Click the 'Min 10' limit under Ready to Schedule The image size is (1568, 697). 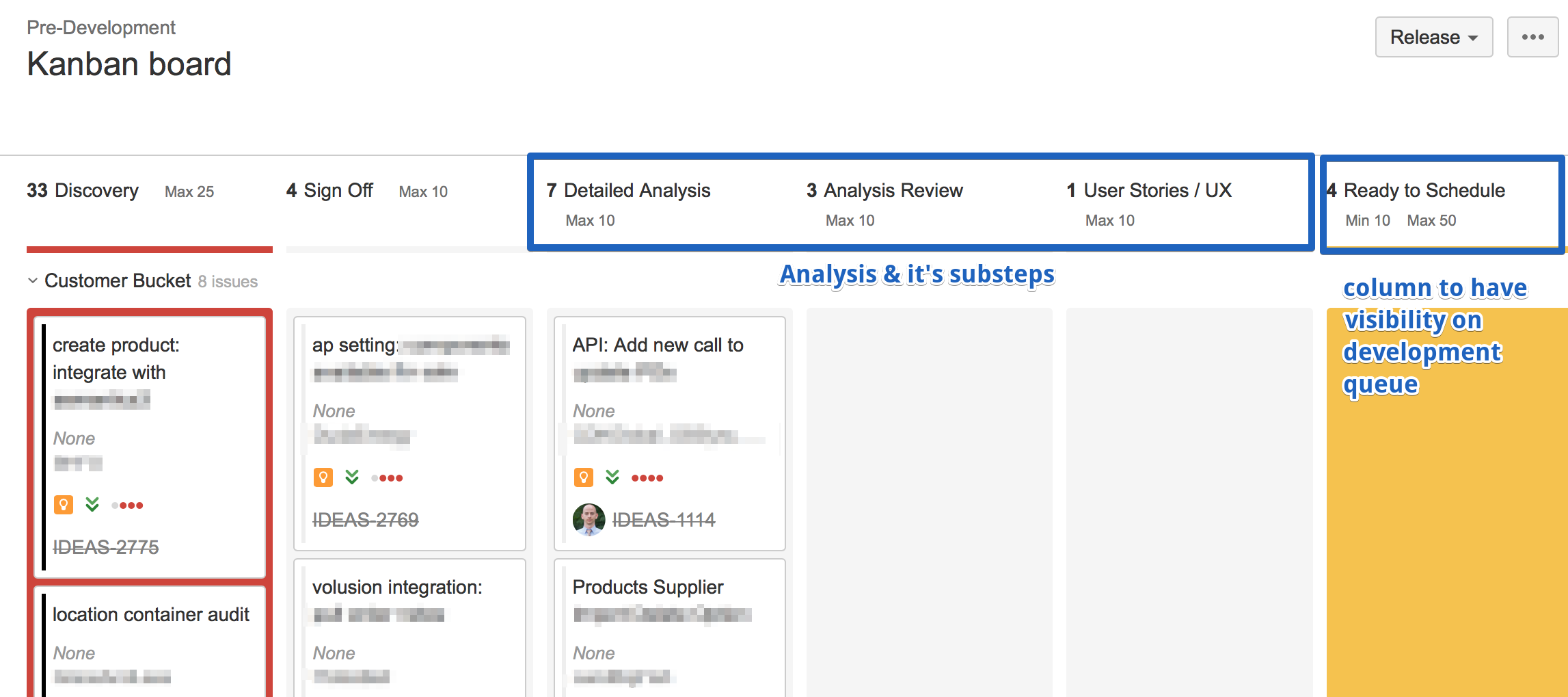[x=1368, y=220]
